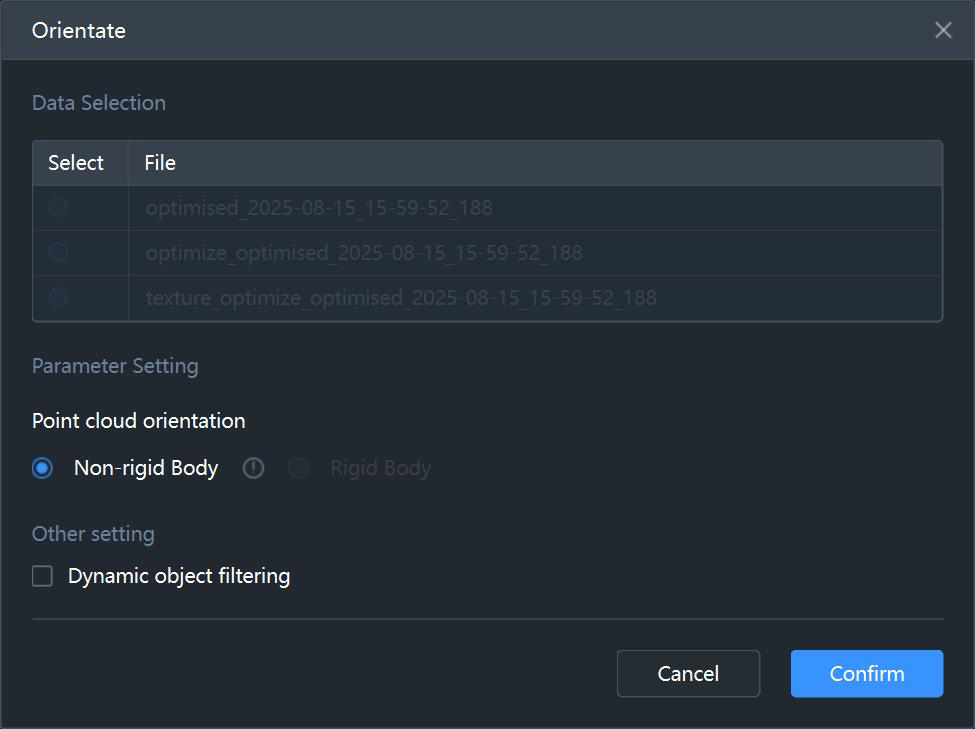Close the Orientate dialog with the X
This screenshot has height=729, width=975.
pyautogui.click(x=943, y=30)
